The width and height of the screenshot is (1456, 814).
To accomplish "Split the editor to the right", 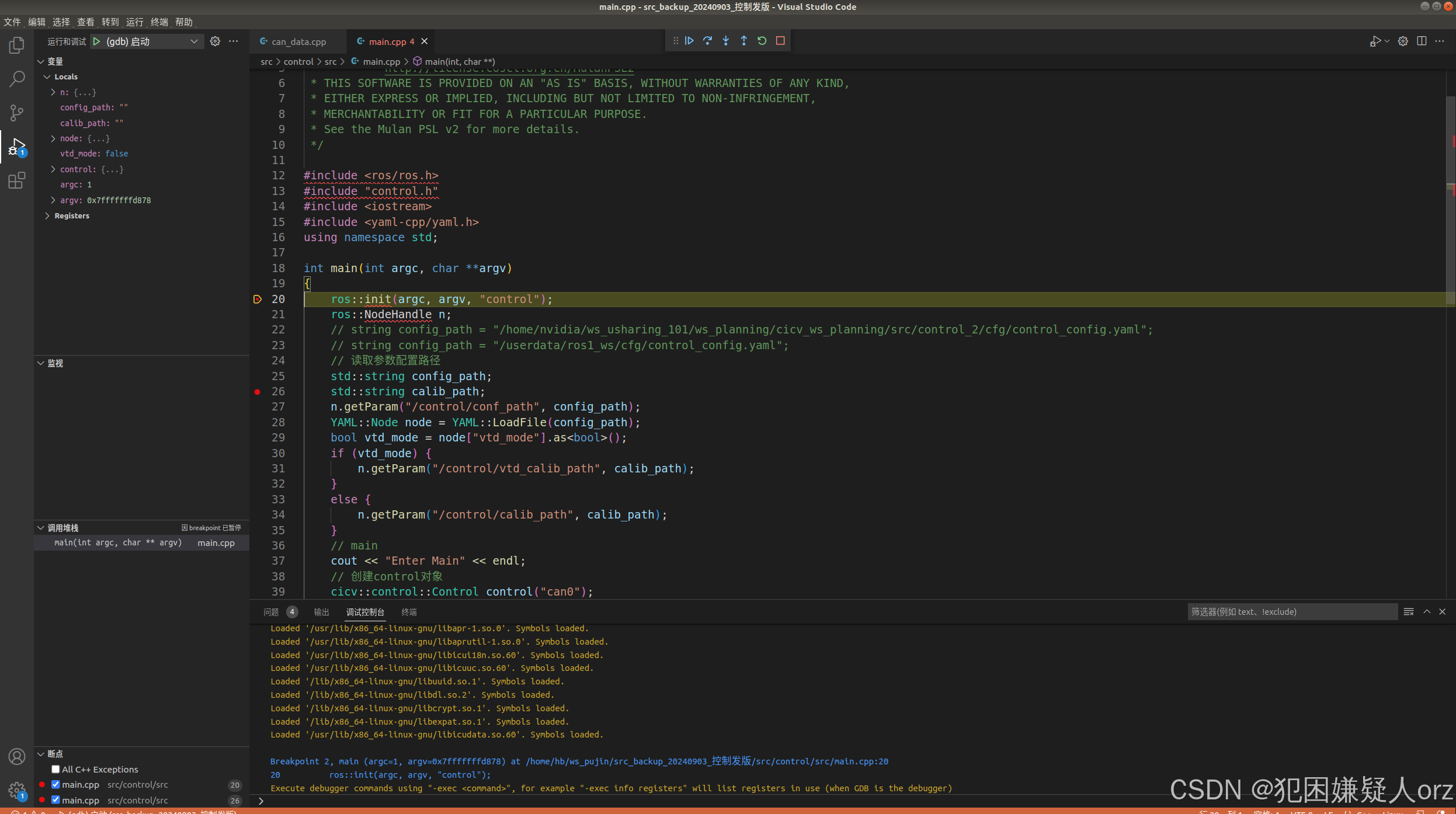I will (x=1422, y=41).
